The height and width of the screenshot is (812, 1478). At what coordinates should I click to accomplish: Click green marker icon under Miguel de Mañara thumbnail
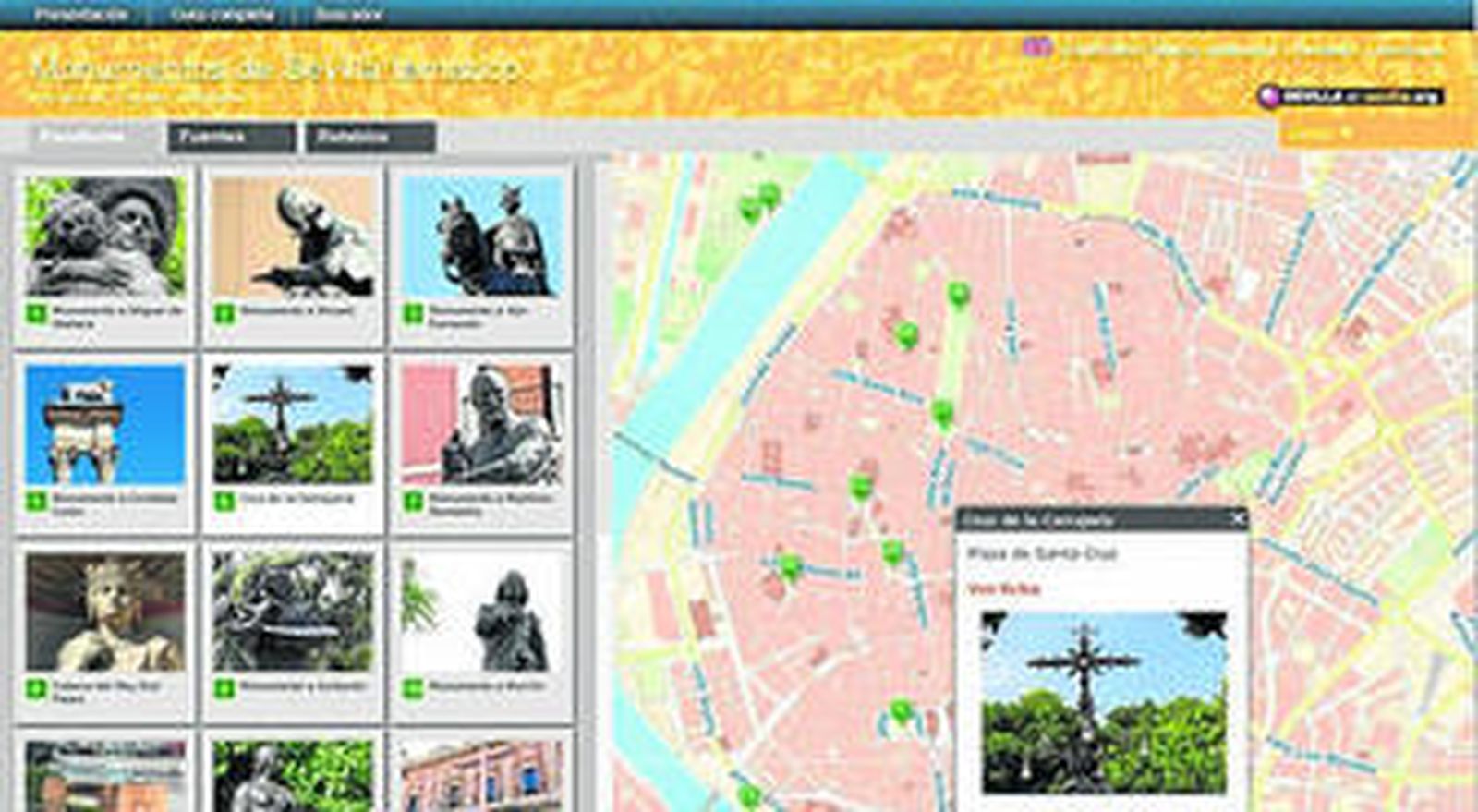[x=36, y=314]
